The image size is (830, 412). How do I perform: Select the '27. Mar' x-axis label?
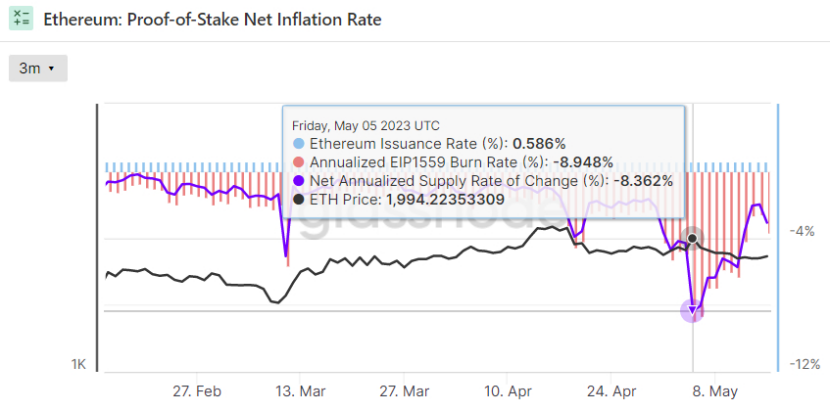point(406,389)
